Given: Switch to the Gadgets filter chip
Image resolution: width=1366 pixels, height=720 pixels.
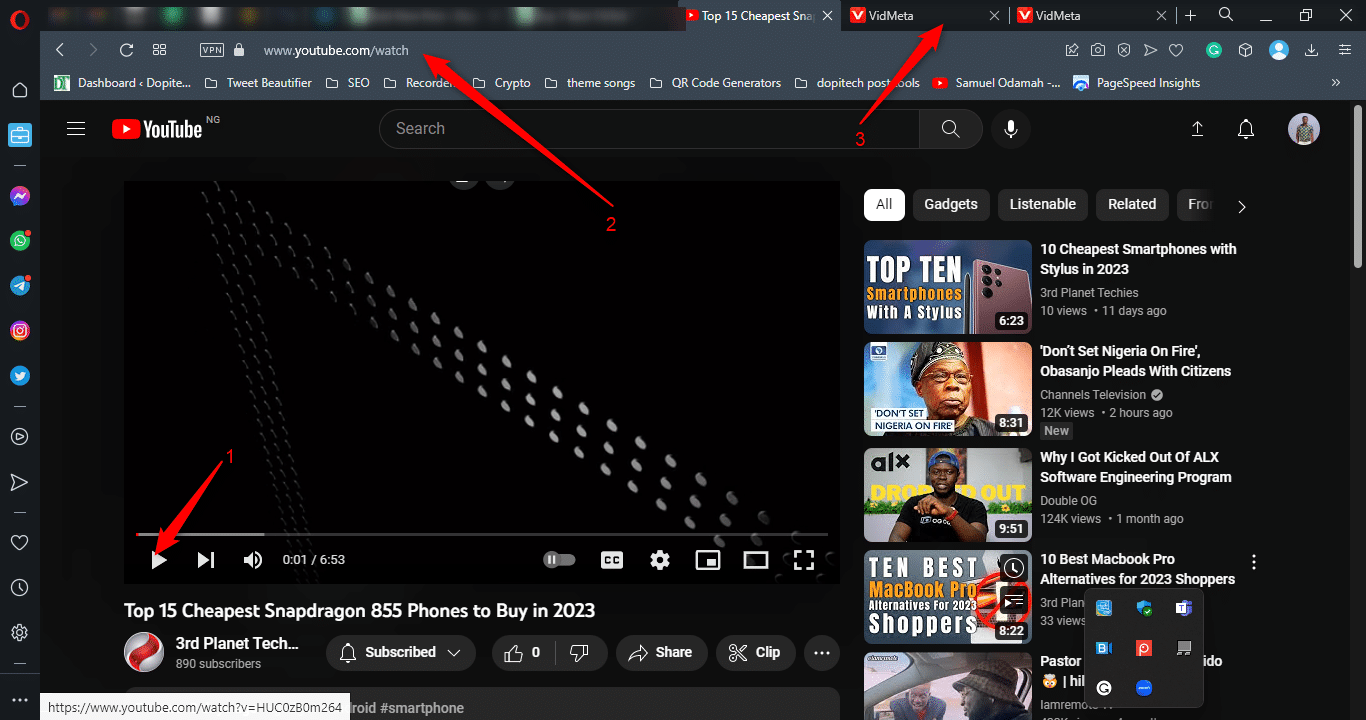Looking at the screenshot, I should 950,205.
